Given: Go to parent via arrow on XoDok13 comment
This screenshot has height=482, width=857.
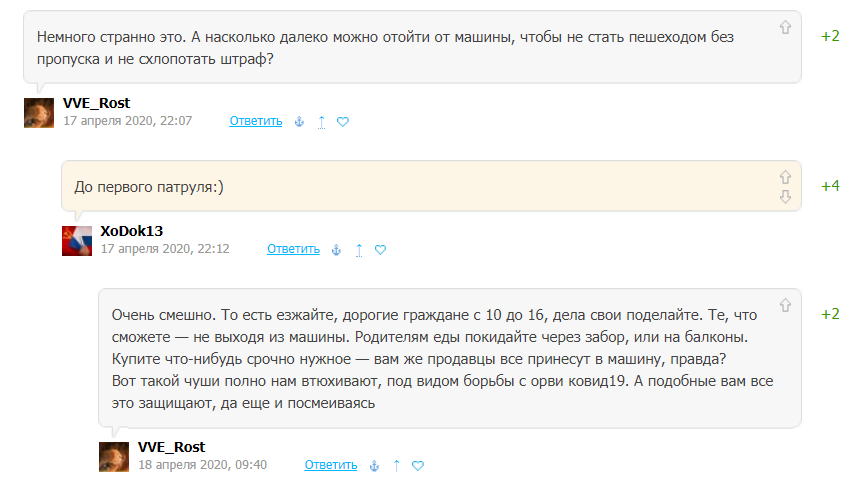Looking at the screenshot, I should (359, 250).
